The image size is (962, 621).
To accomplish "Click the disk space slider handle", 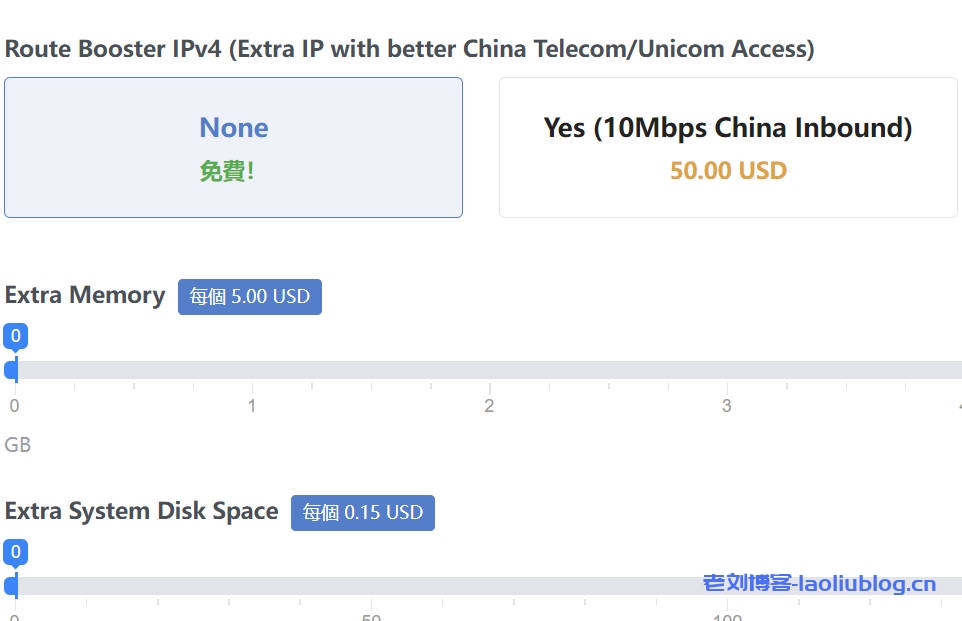I will (12, 586).
